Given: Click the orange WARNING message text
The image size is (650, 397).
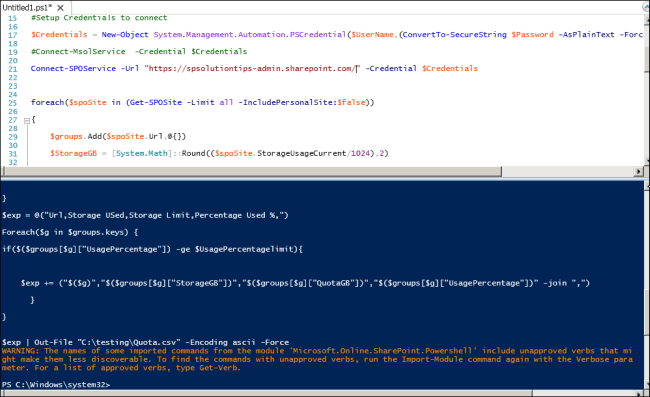Looking at the screenshot, I should click(317, 359).
